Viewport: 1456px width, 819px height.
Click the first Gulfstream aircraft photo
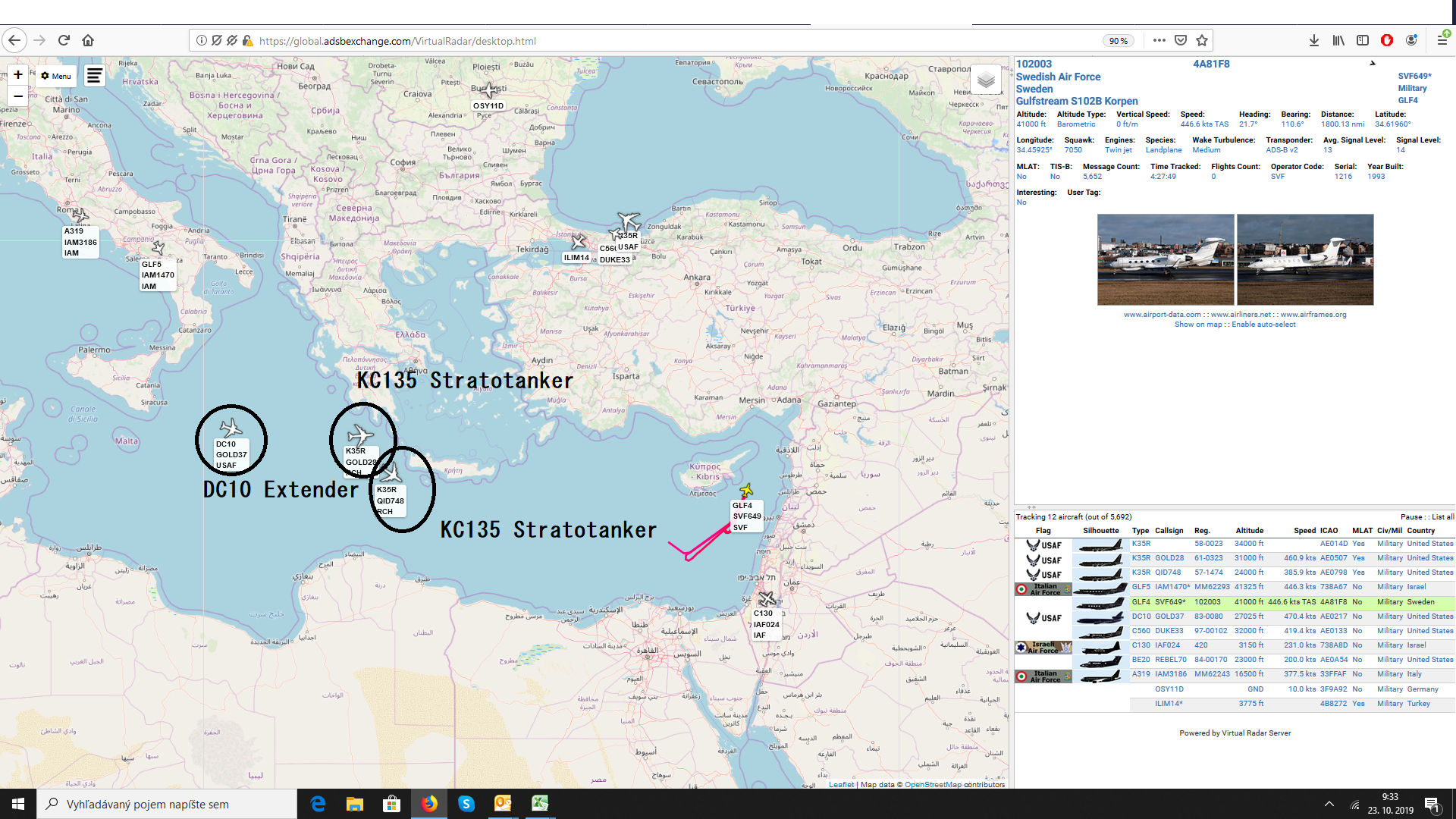[1165, 259]
